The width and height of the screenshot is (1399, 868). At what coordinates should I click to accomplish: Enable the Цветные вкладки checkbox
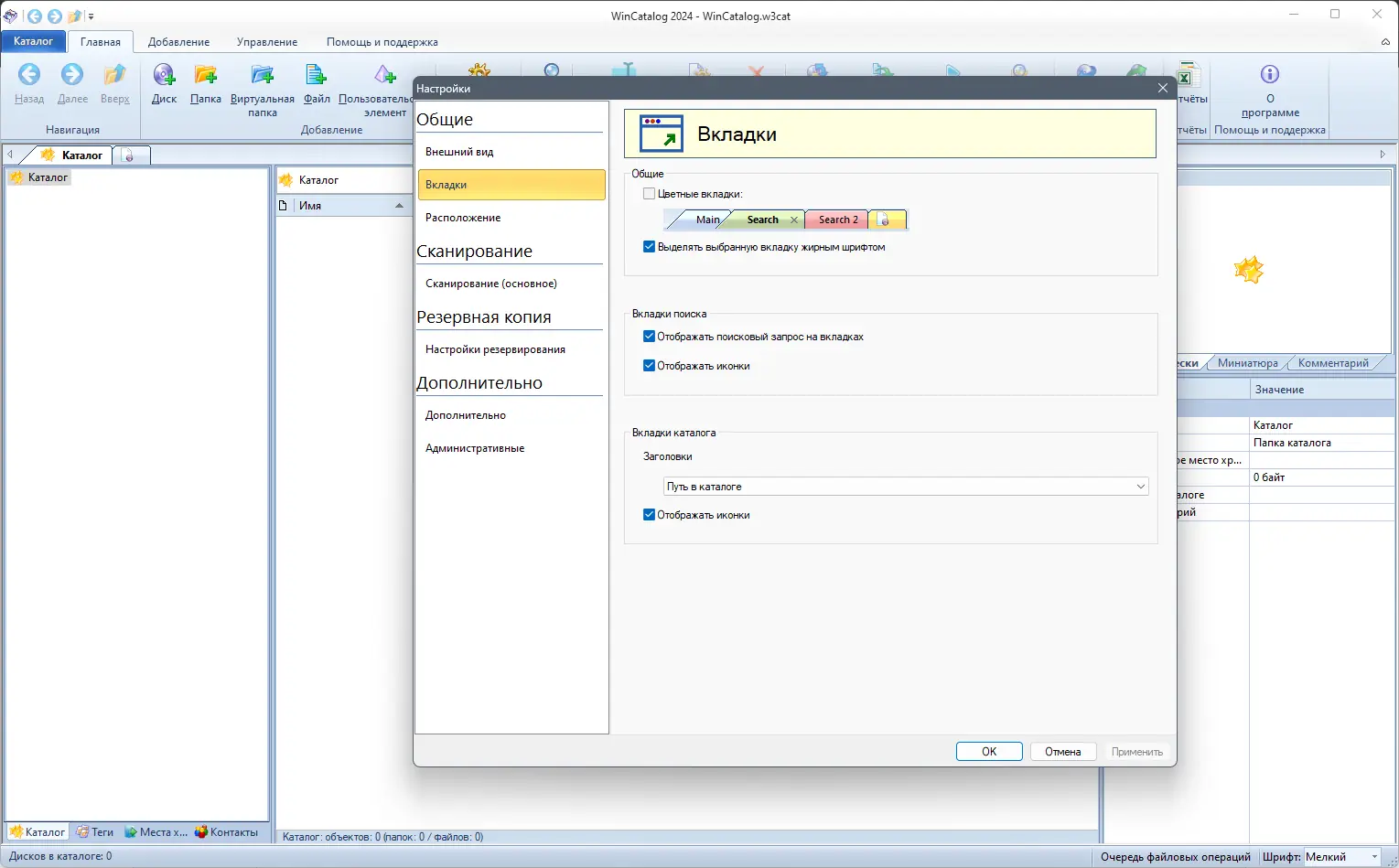(x=649, y=194)
